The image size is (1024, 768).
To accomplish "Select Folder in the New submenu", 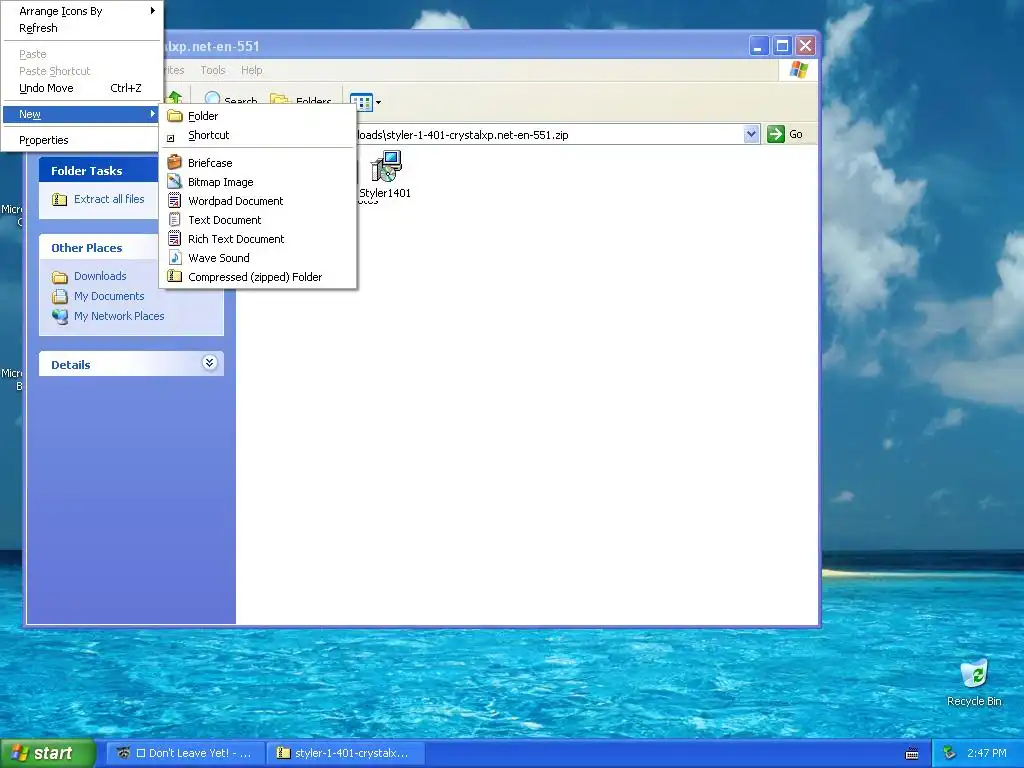I will click(258, 116).
